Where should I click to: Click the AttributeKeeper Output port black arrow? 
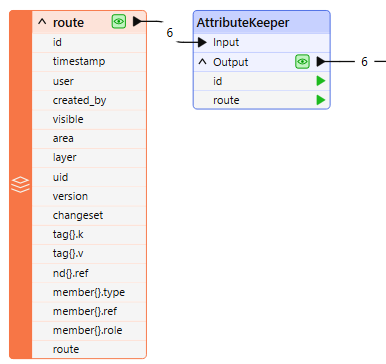(321, 61)
